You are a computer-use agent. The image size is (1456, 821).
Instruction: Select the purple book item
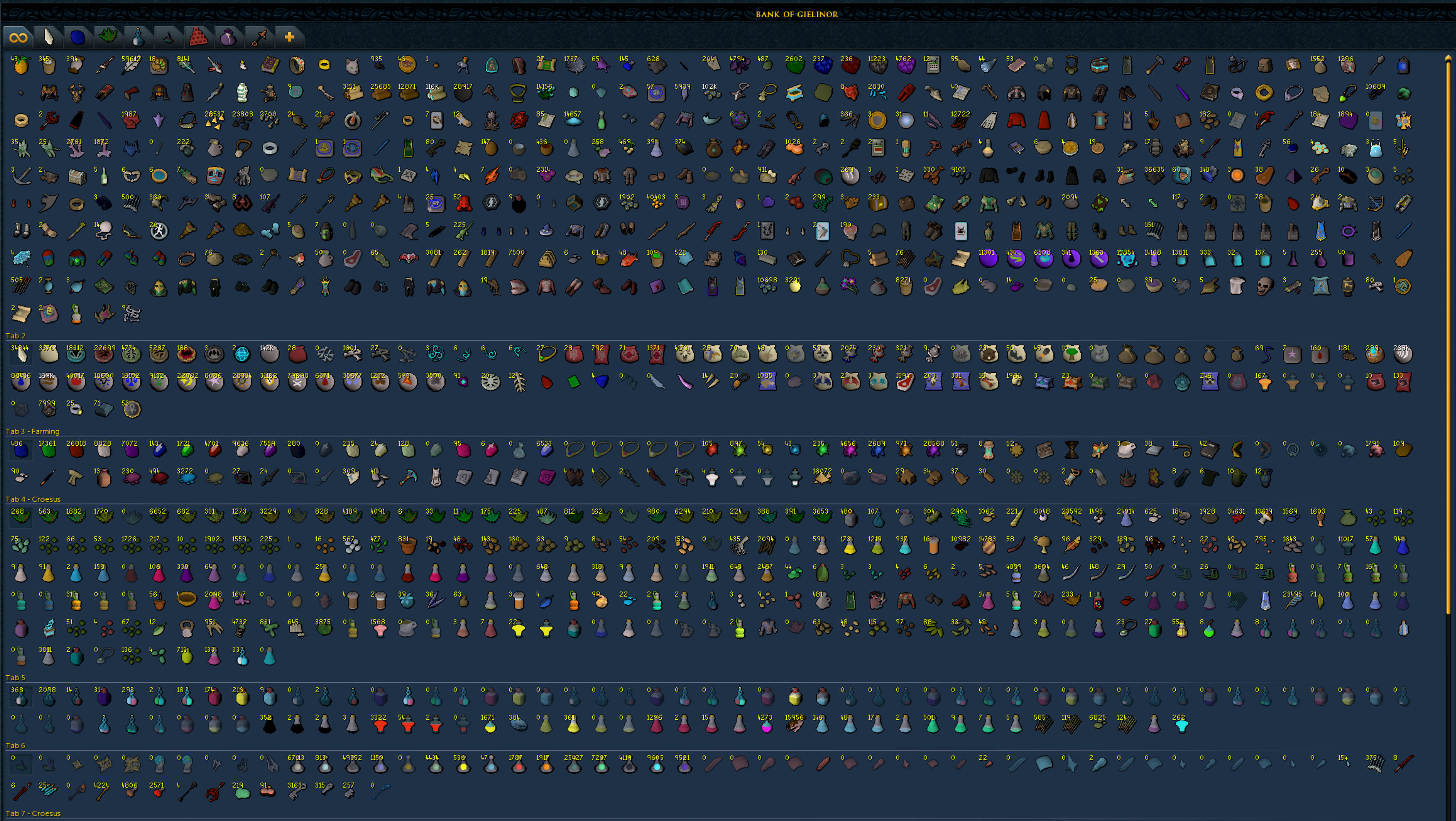coord(270,65)
